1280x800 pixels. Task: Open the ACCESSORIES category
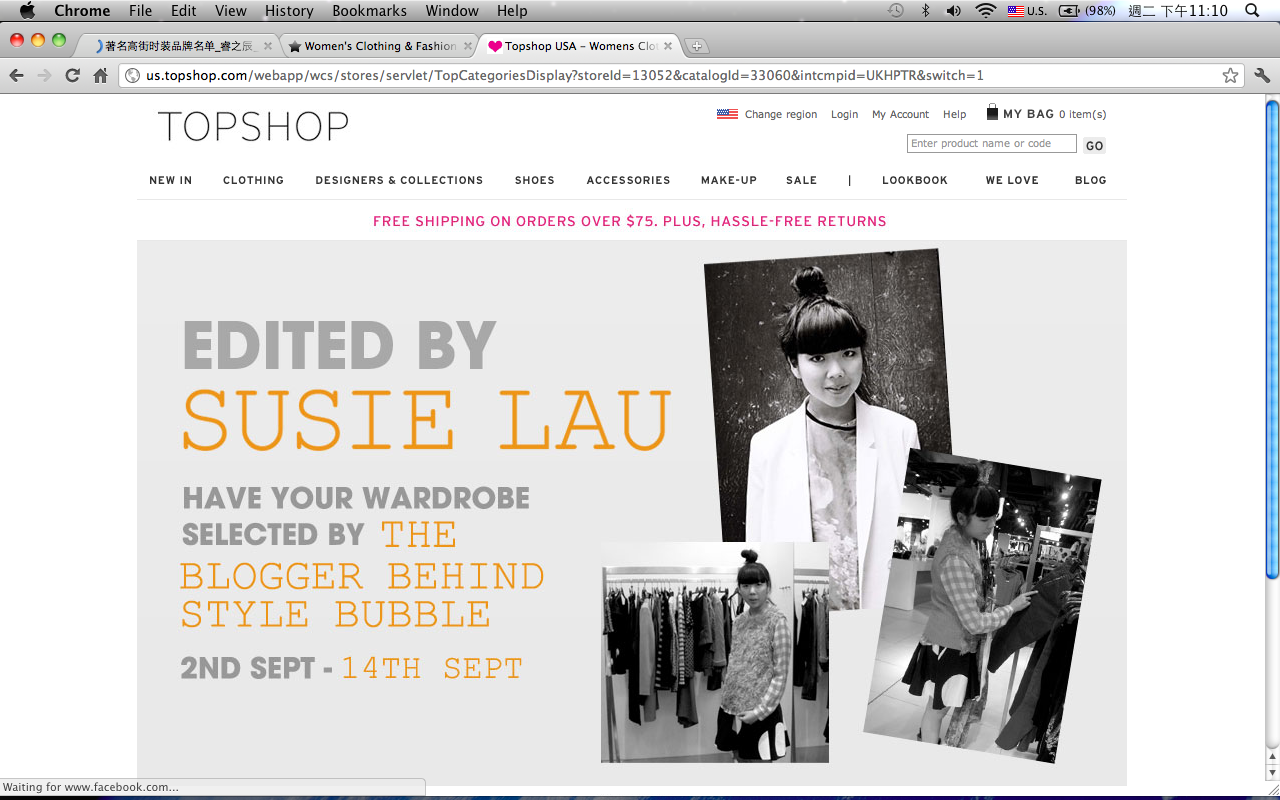coord(628,180)
